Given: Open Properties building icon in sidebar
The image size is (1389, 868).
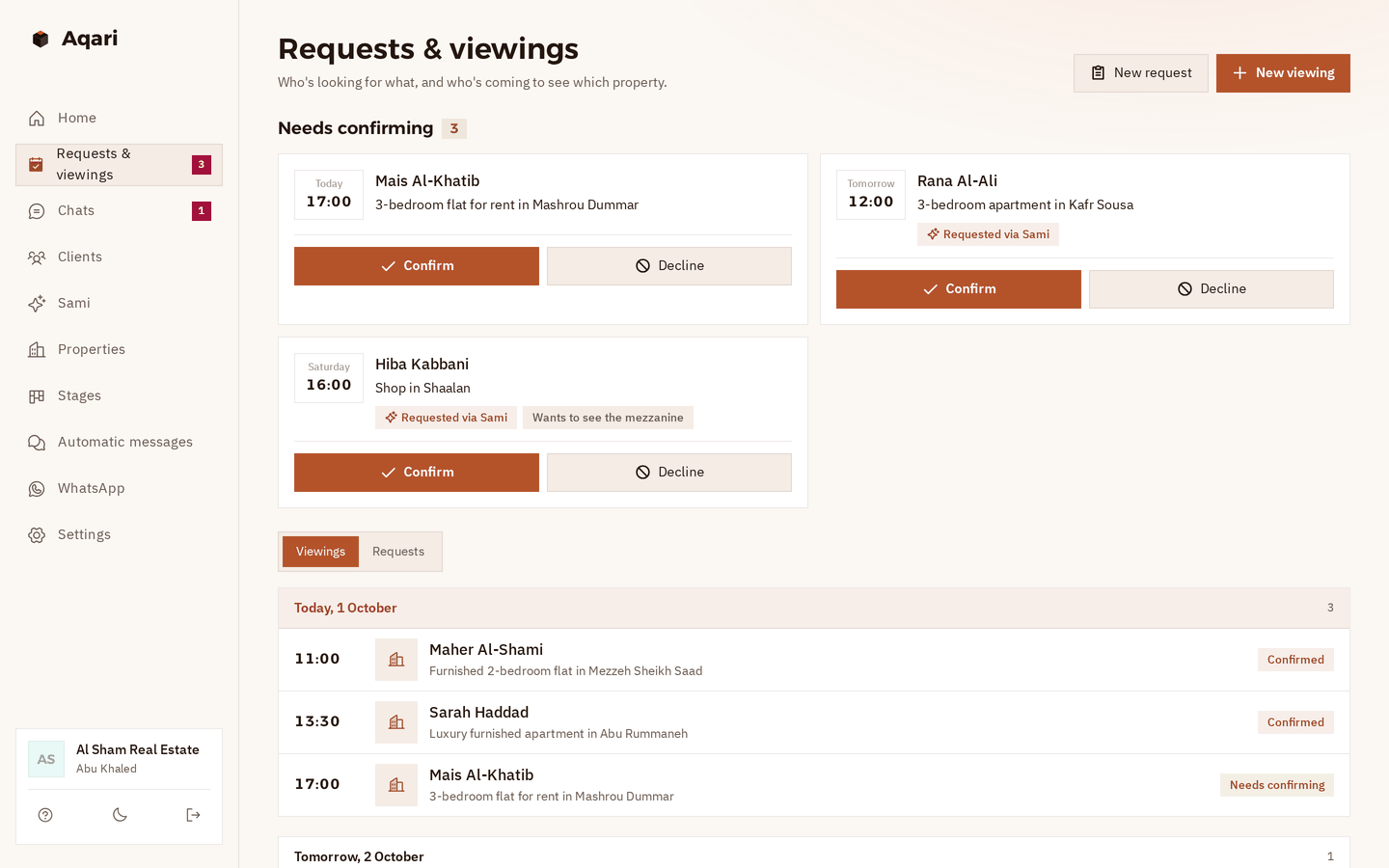Looking at the screenshot, I should 37,350.
